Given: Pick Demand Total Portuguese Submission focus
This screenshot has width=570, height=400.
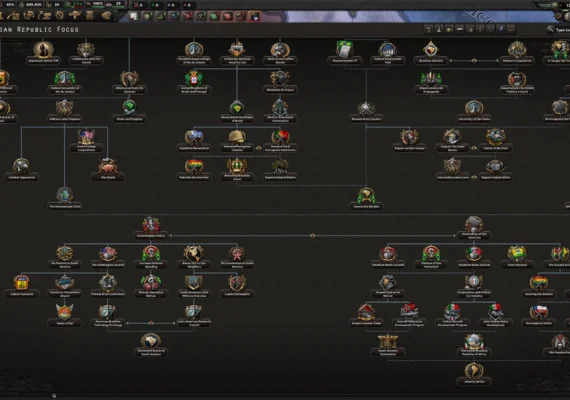Looking at the screenshot, I should tap(280, 141).
